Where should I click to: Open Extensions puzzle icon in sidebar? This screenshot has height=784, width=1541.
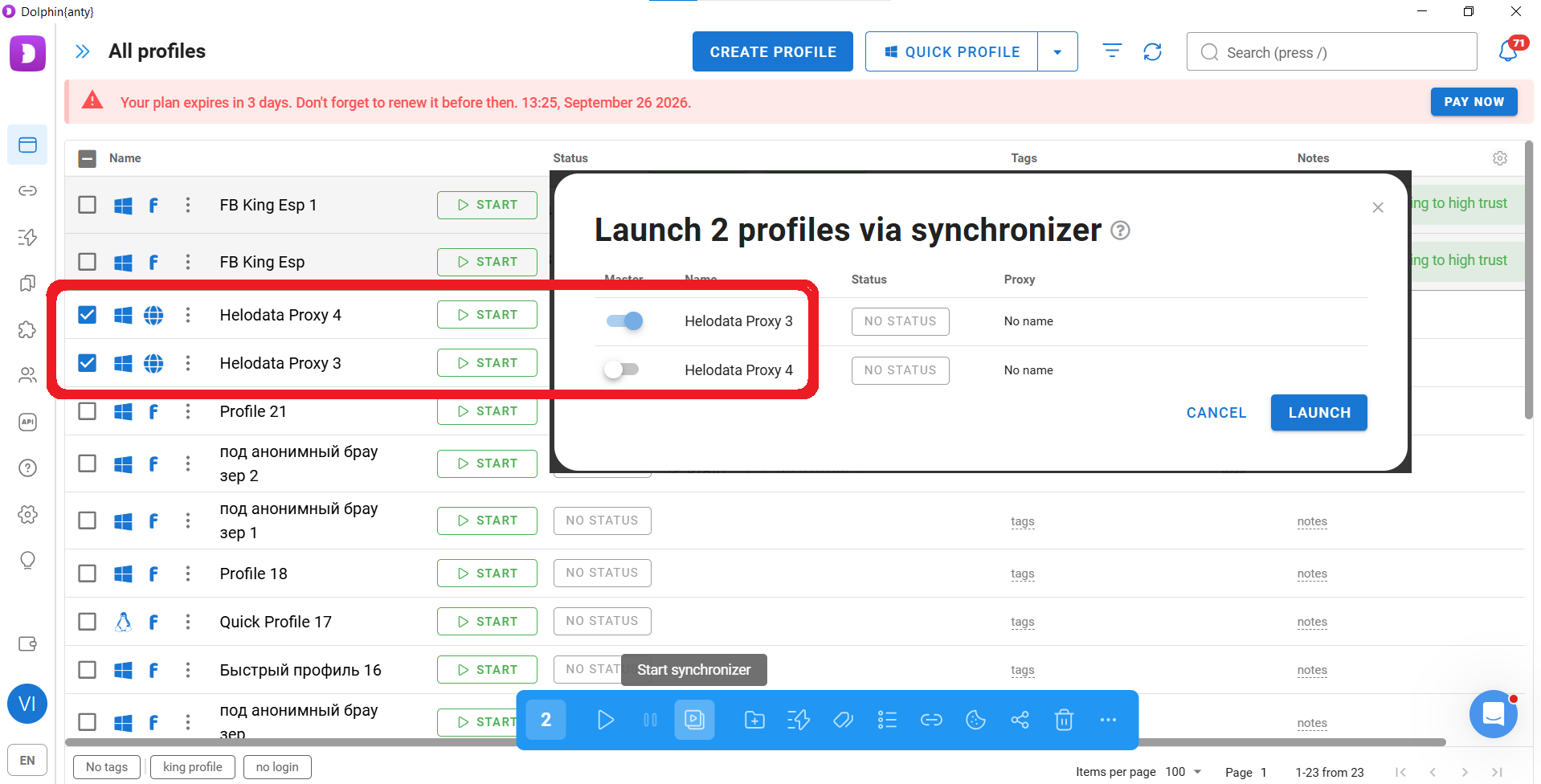pyautogui.click(x=27, y=329)
